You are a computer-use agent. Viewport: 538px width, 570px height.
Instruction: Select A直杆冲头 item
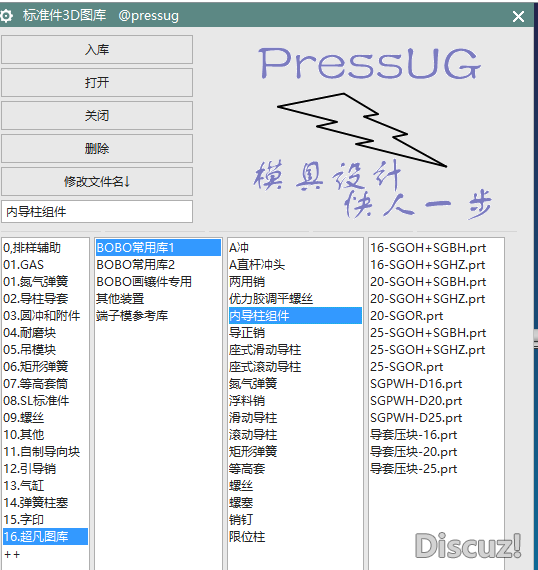coord(295,265)
